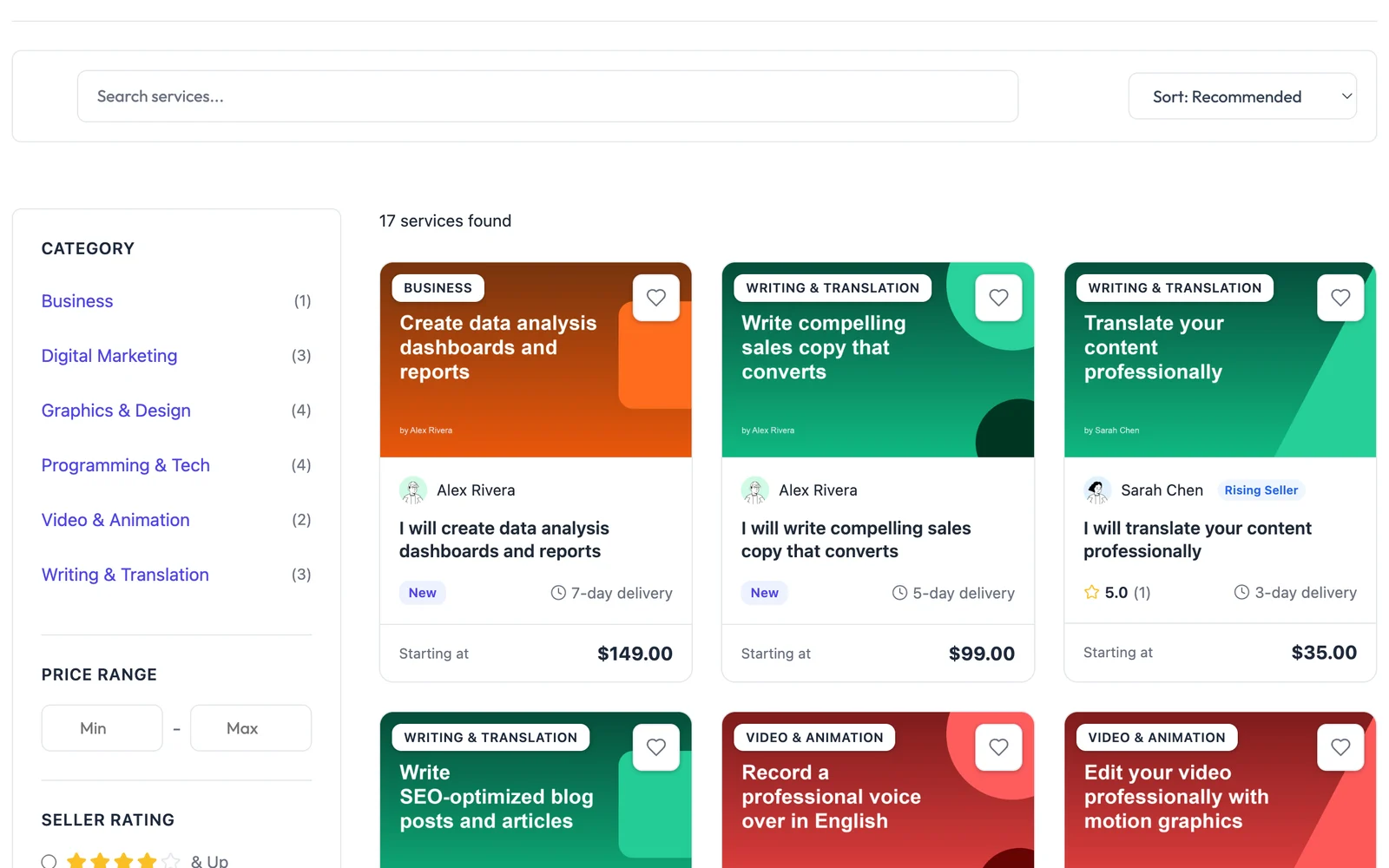Click the clock icon beside 5-day delivery
The height and width of the screenshot is (868, 1389).
pyautogui.click(x=900, y=593)
